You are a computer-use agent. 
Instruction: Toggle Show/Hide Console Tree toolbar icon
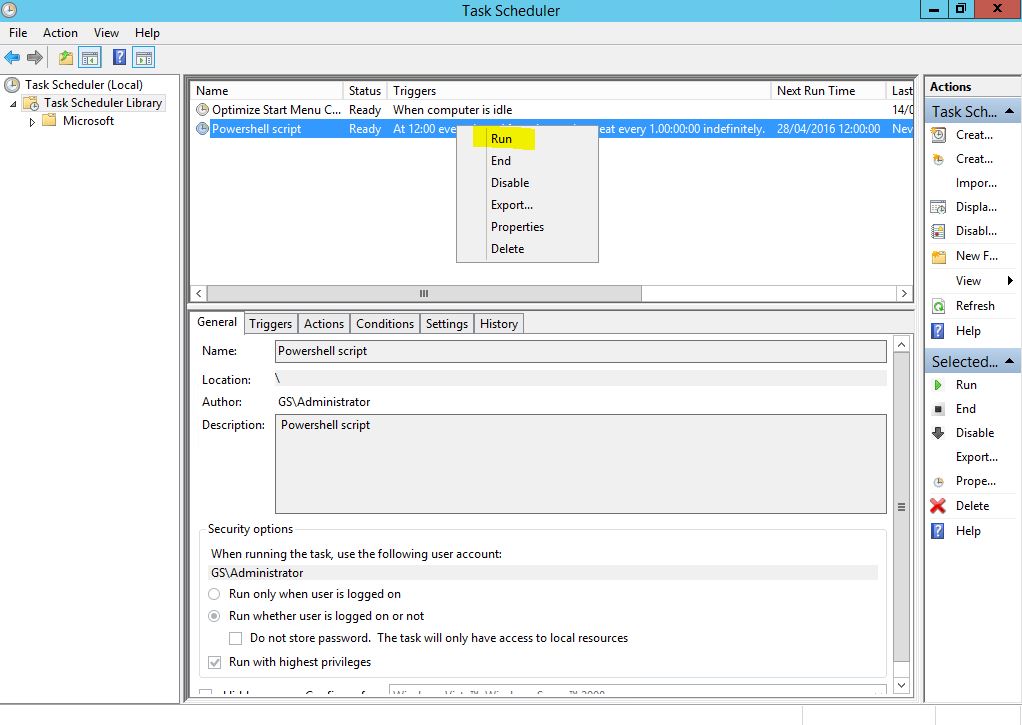[x=90, y=57]
